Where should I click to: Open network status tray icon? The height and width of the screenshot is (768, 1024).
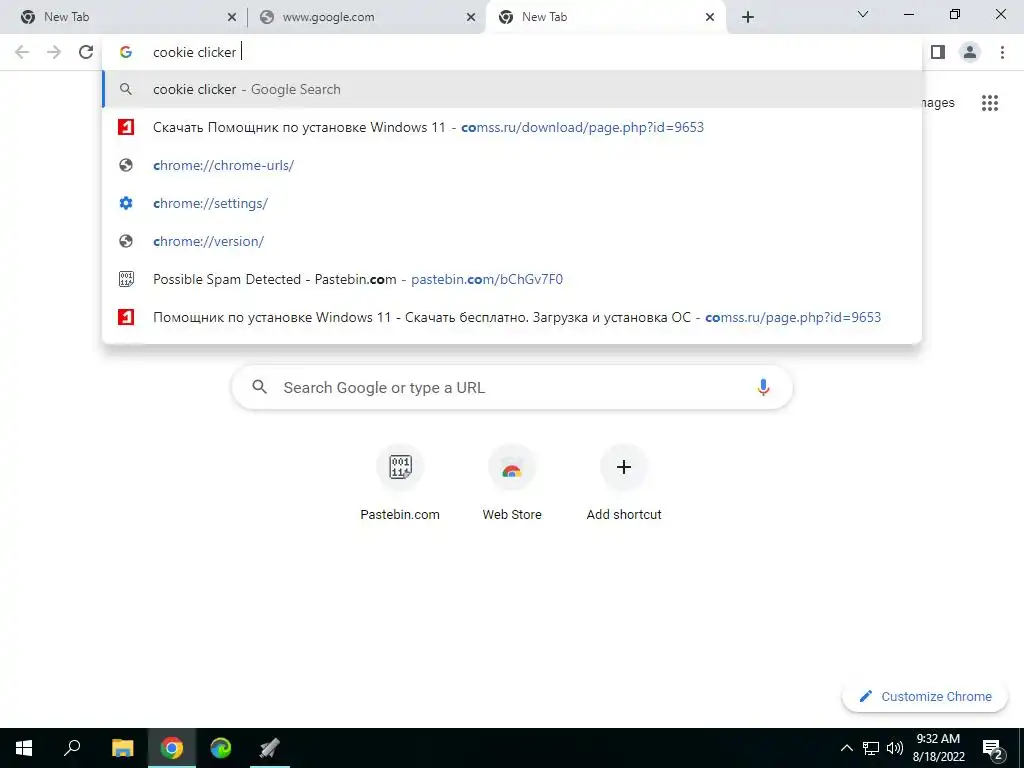coord(871,748)
